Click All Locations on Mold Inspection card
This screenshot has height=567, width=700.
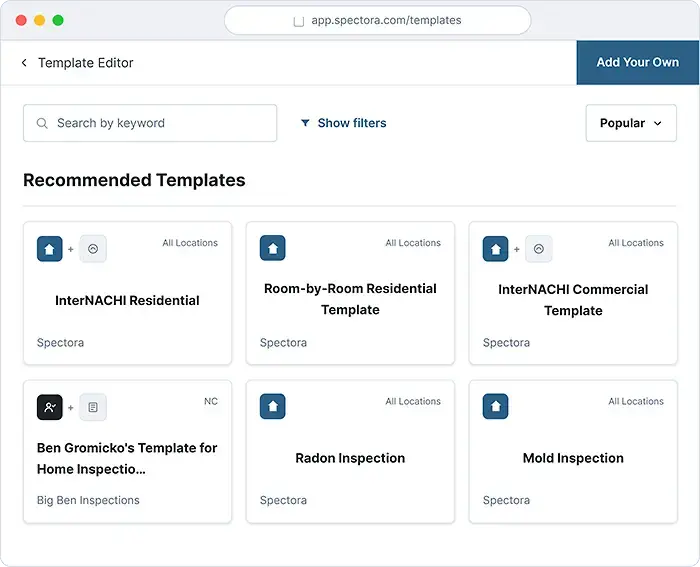[x=636, y=401]
